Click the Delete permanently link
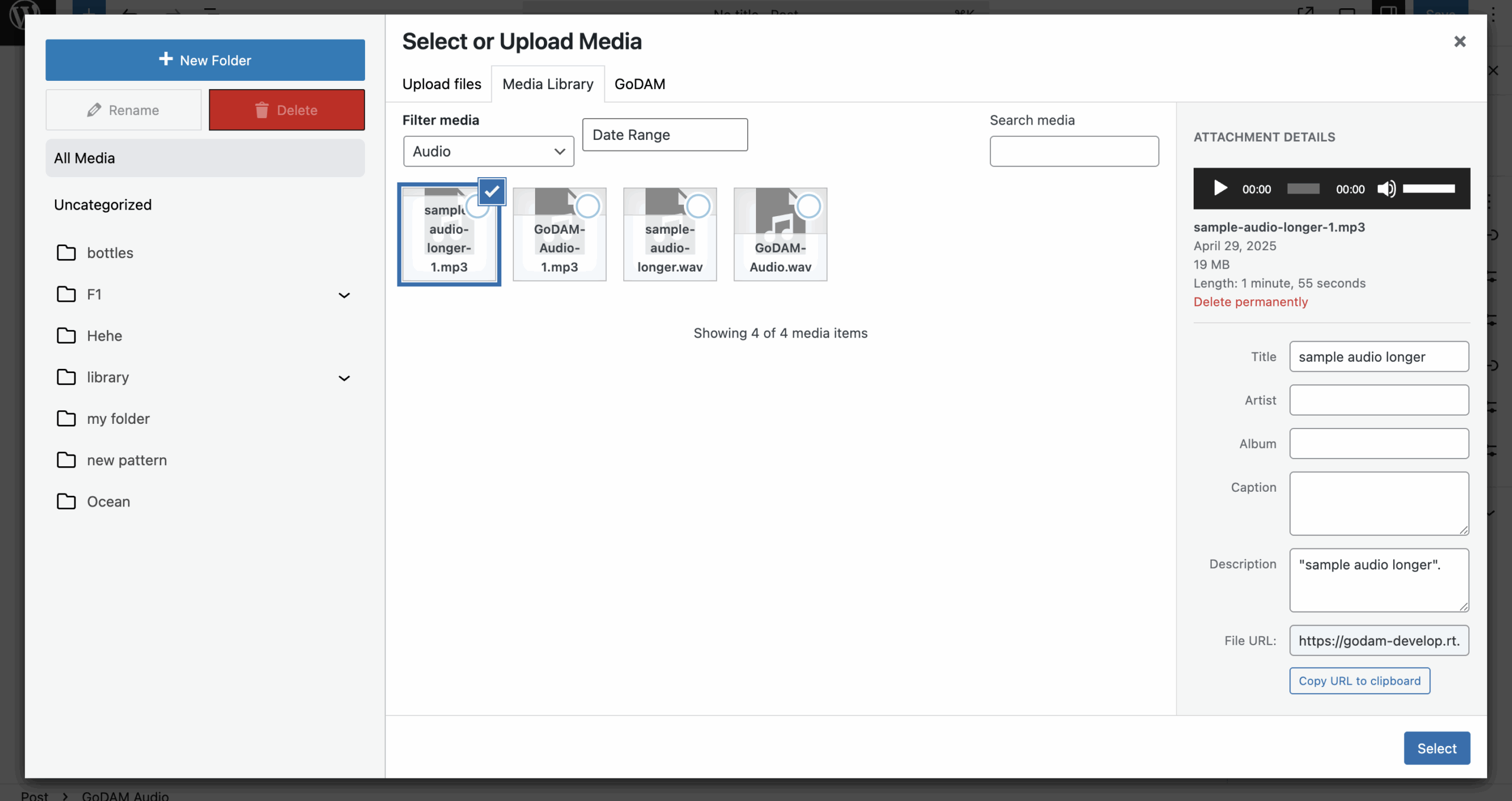1512x801 pixels. point(1250,302)
